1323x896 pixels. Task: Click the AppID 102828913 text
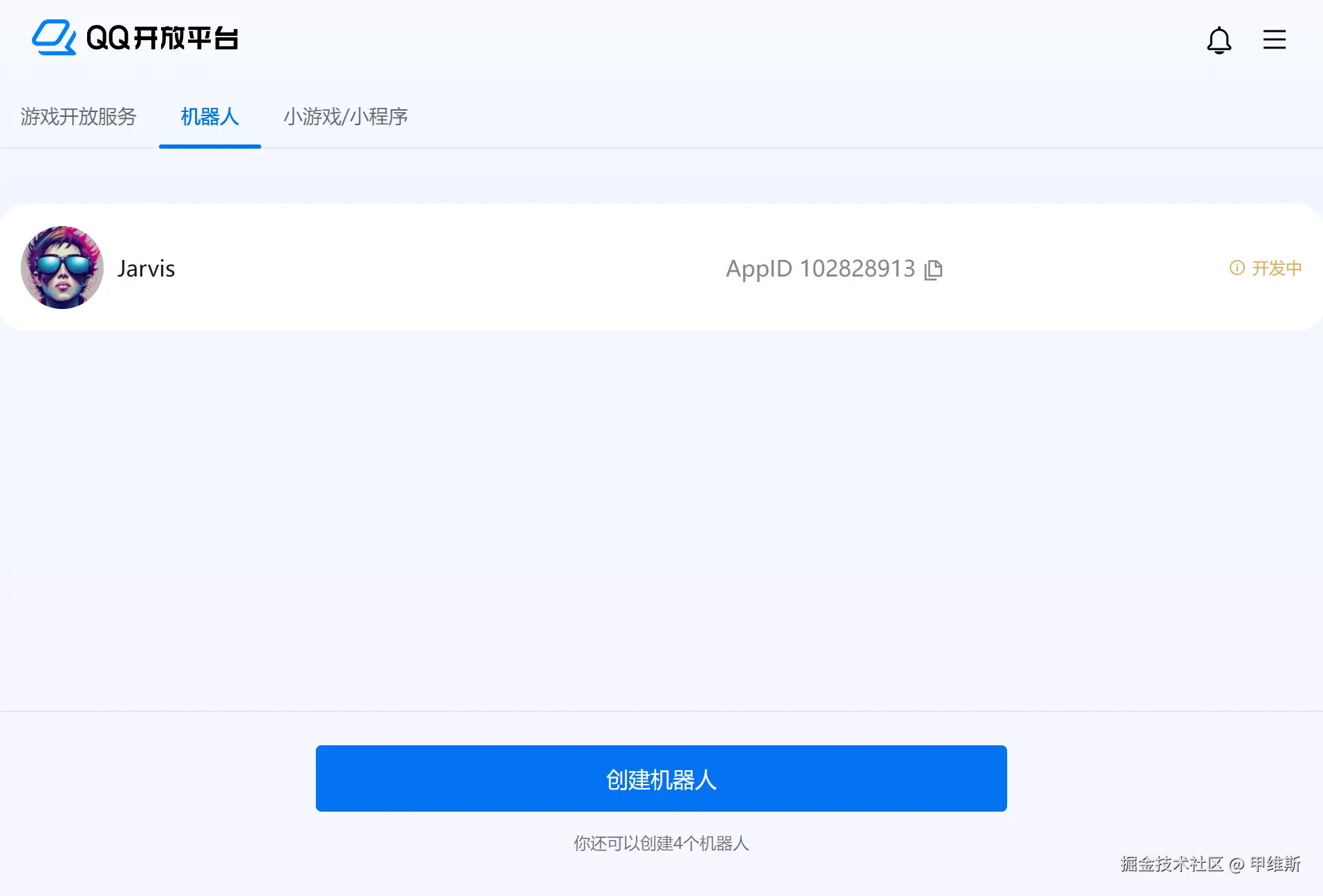(x=820, y=268)
